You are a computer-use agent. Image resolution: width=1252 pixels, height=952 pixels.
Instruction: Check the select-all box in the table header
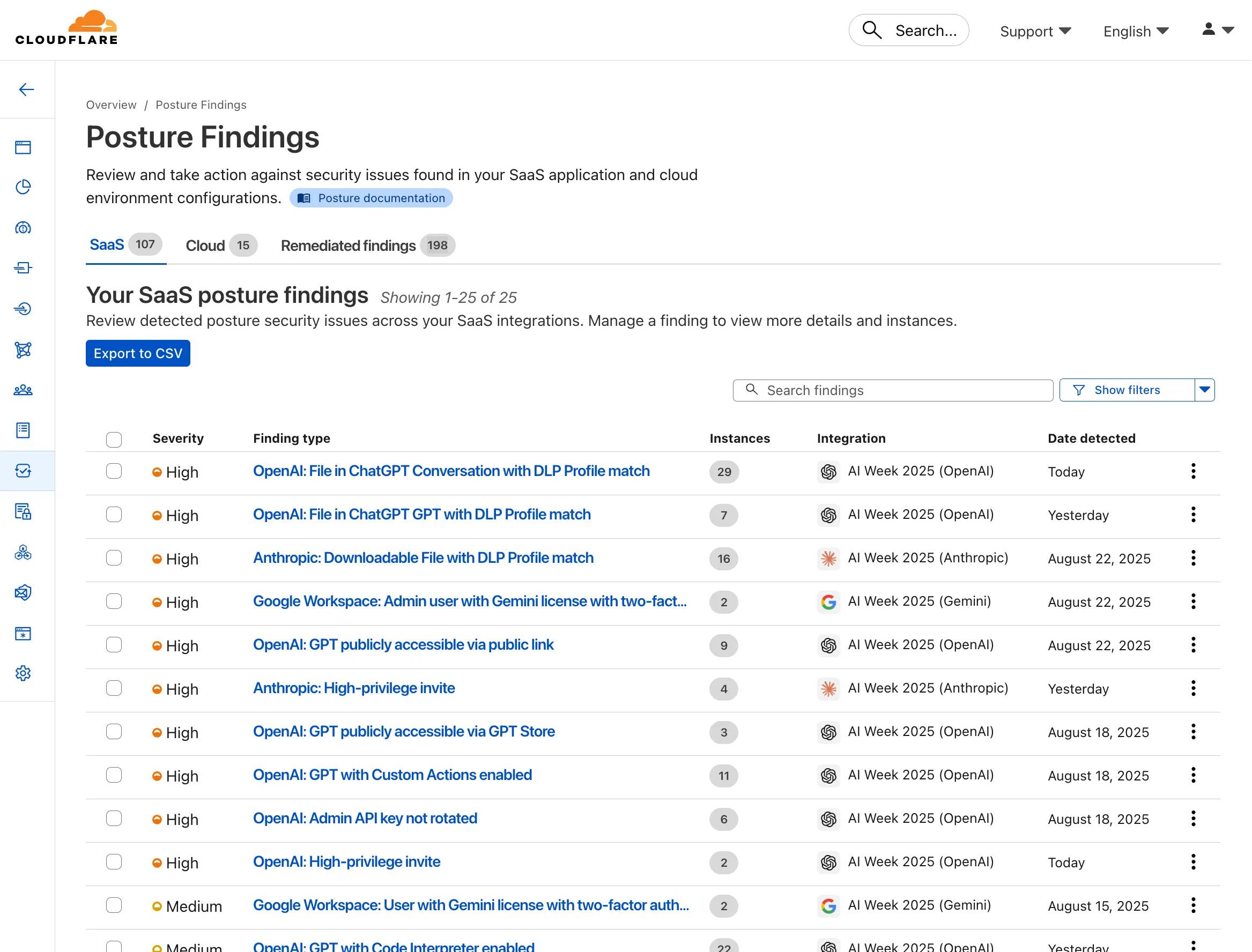[114, 439]
